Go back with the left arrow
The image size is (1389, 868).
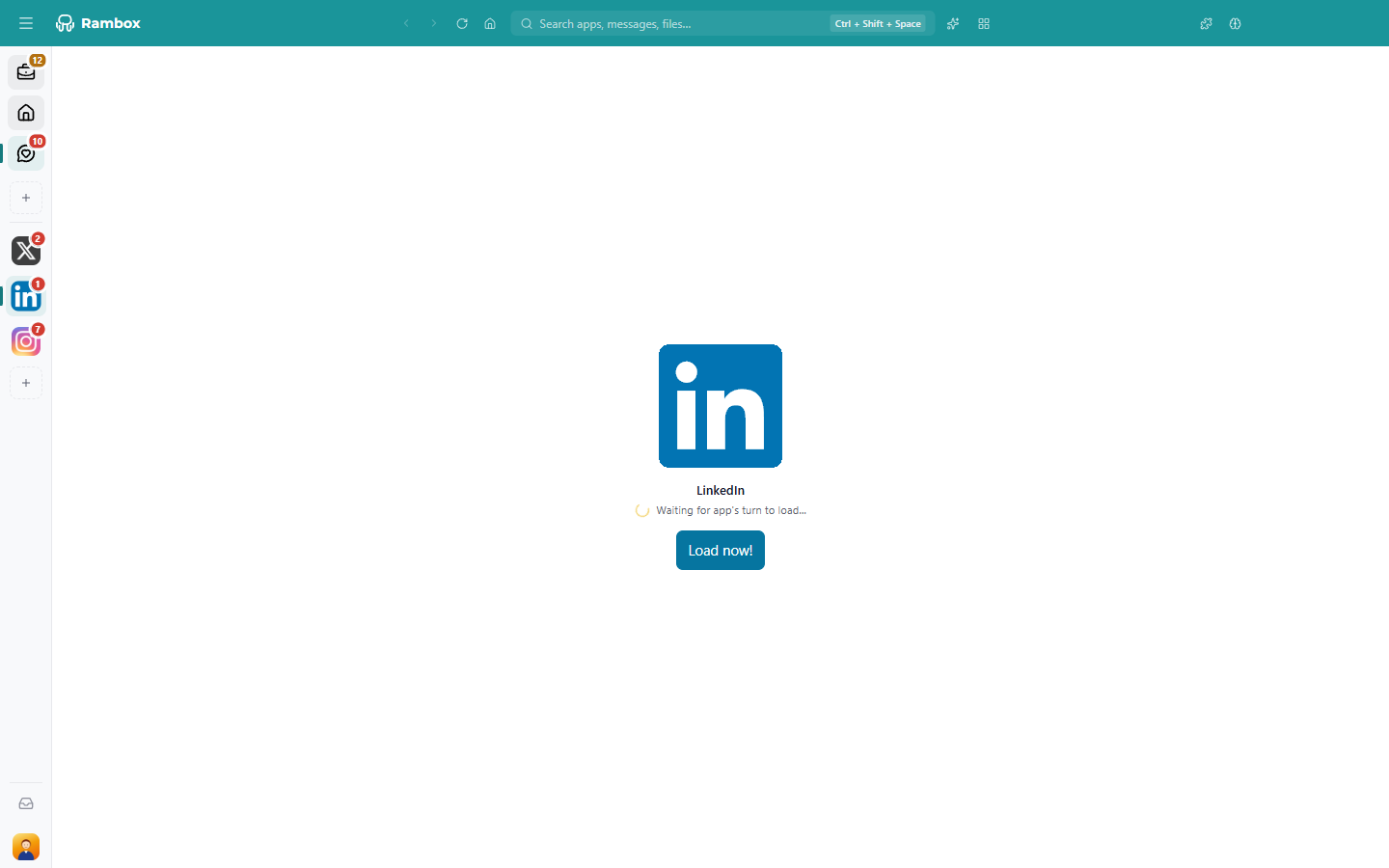pos(406,23)
